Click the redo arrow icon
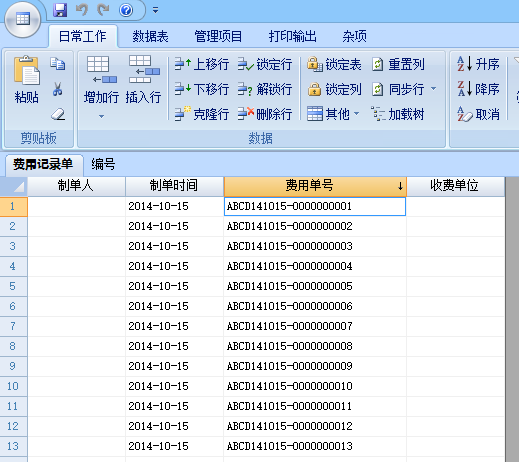The width and height of the screenshot is (519, 462). pos(103,10)
